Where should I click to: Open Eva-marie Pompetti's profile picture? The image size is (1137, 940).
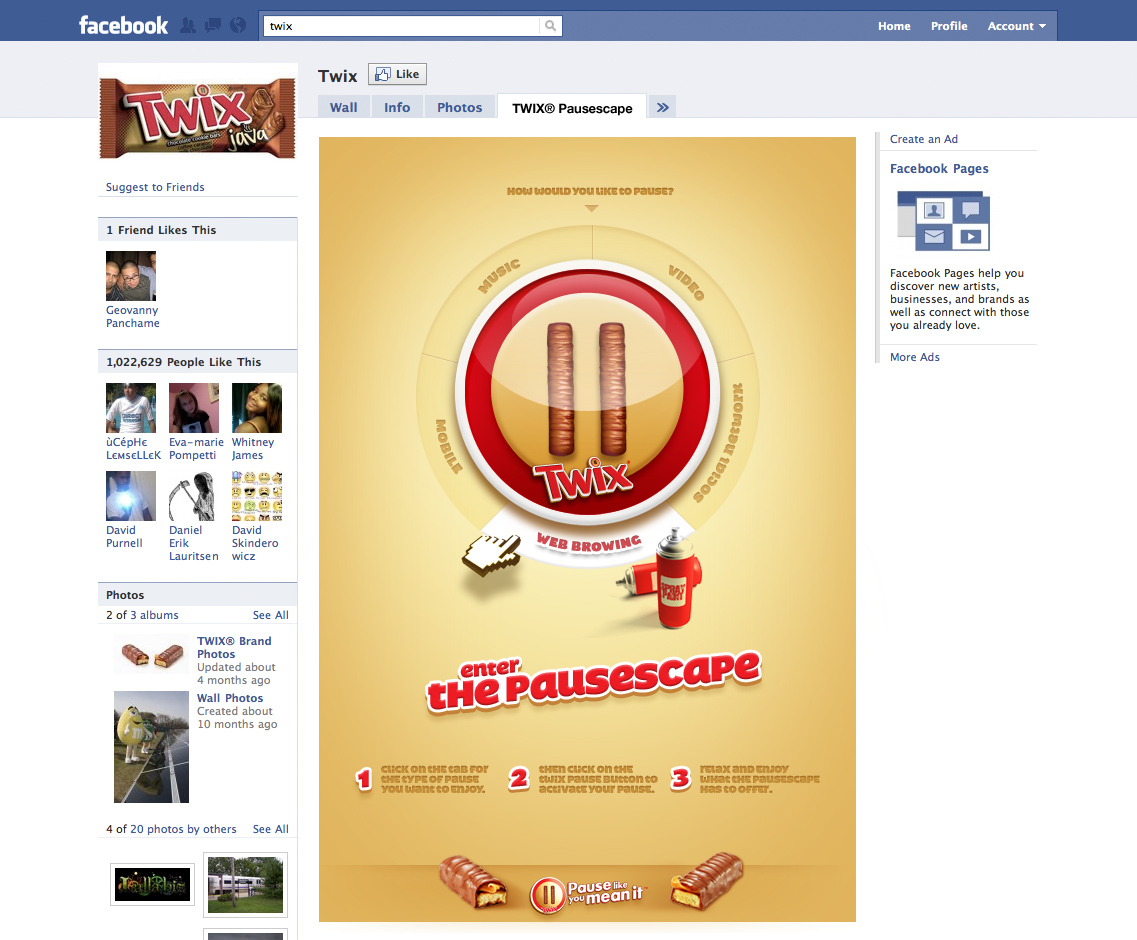tap(194, 408)
